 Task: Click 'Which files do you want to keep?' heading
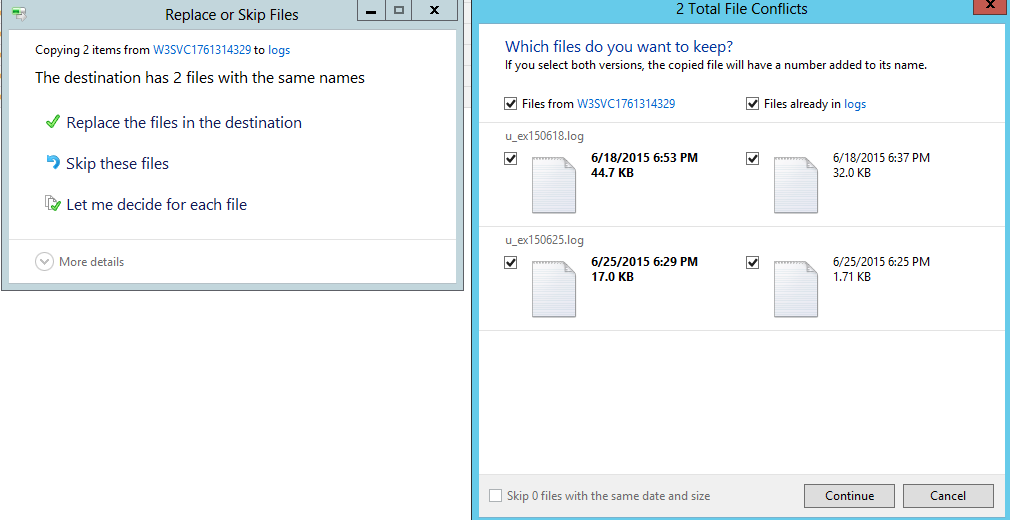618,46
